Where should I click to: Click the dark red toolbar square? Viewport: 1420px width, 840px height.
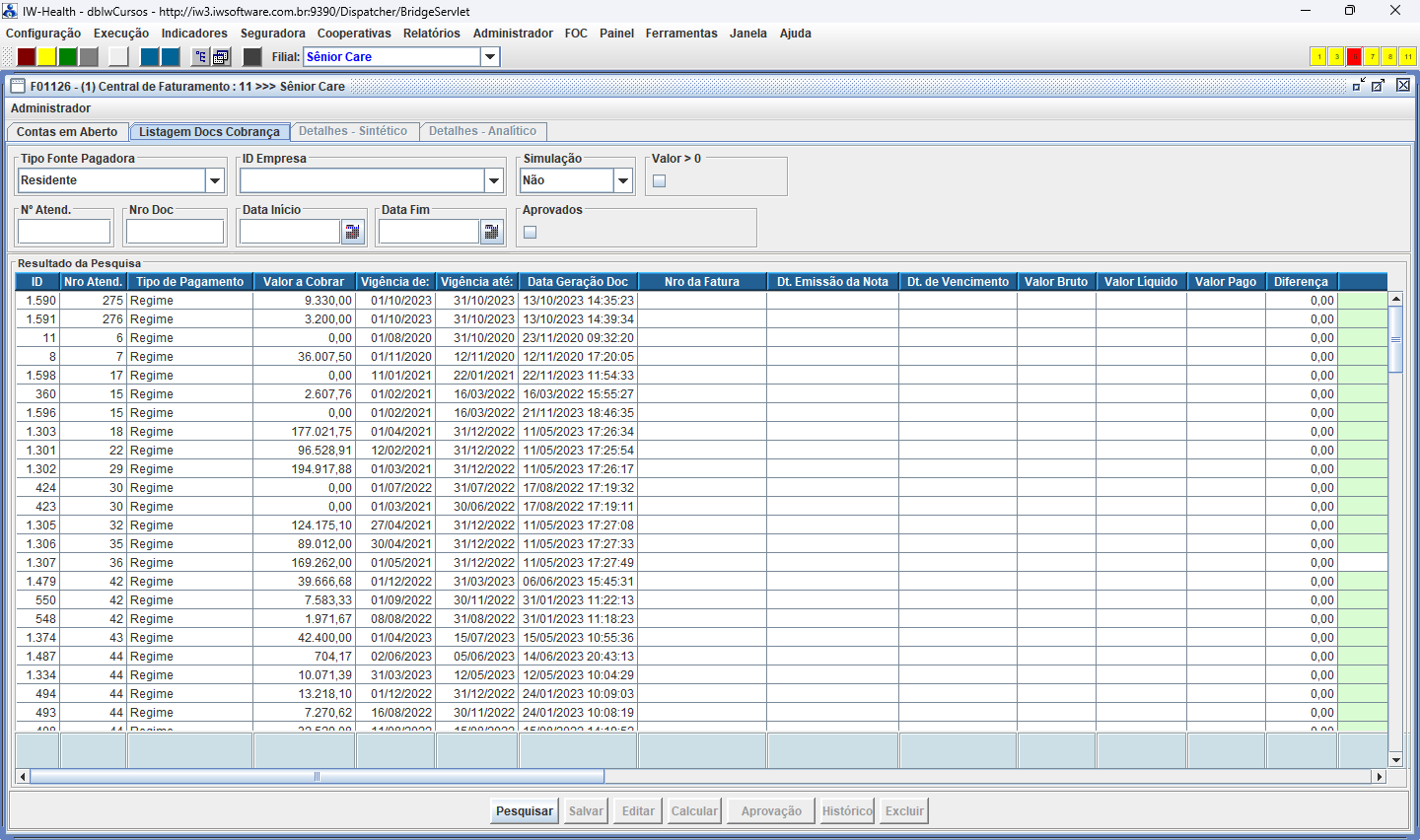(x=27, y=57)
